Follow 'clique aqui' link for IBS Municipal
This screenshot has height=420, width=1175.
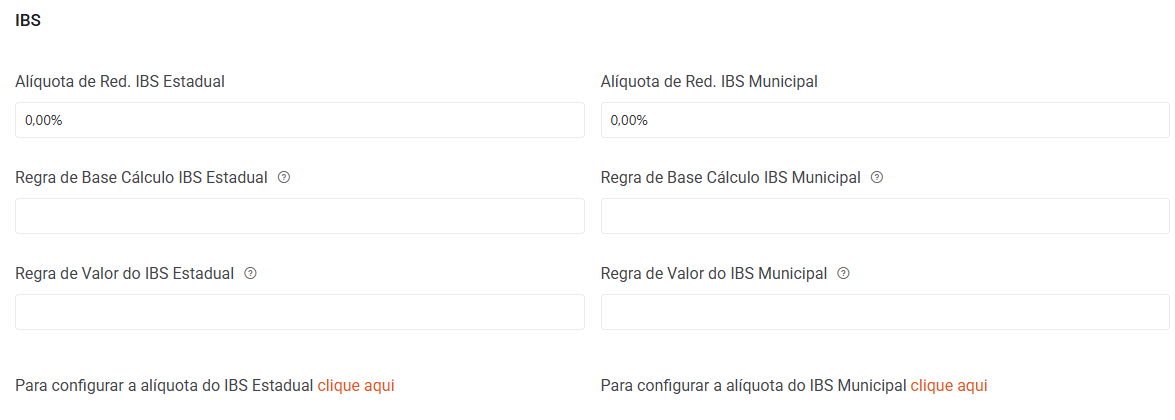[x=948, y=385]
